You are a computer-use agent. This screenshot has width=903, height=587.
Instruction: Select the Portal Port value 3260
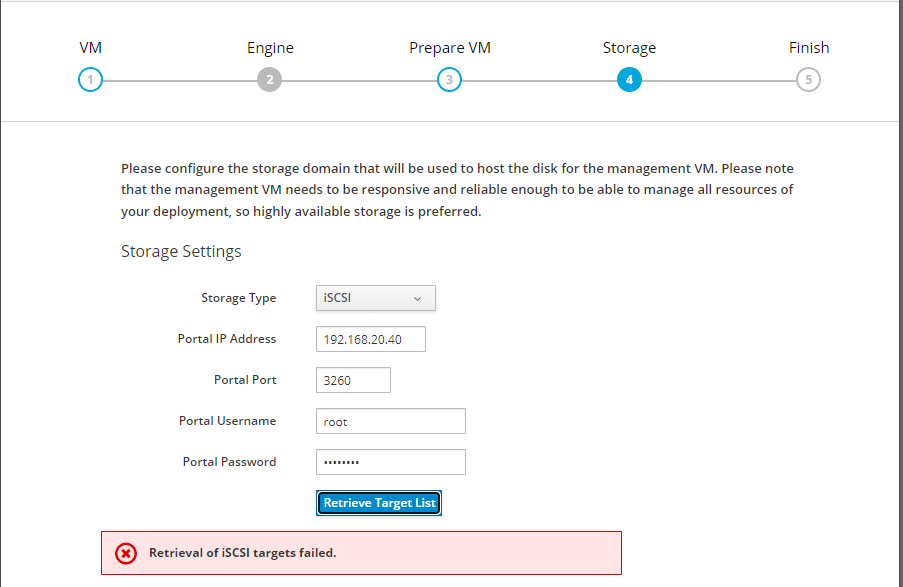pyautogui.click(x=352, y=380)
